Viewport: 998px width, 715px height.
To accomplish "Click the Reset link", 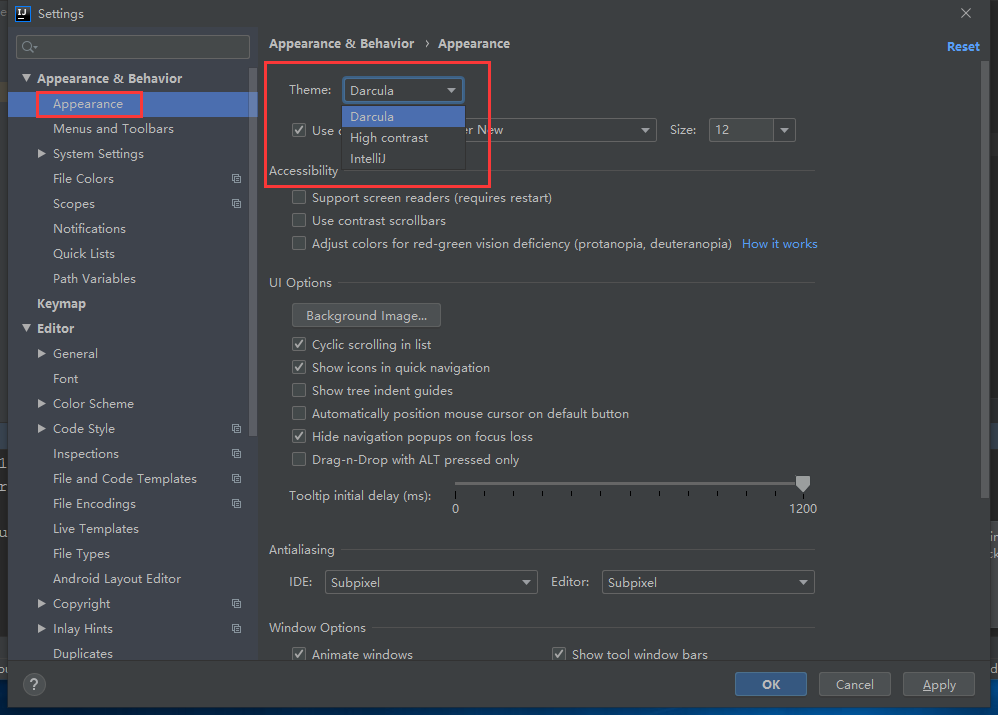I will coord(963,46).
